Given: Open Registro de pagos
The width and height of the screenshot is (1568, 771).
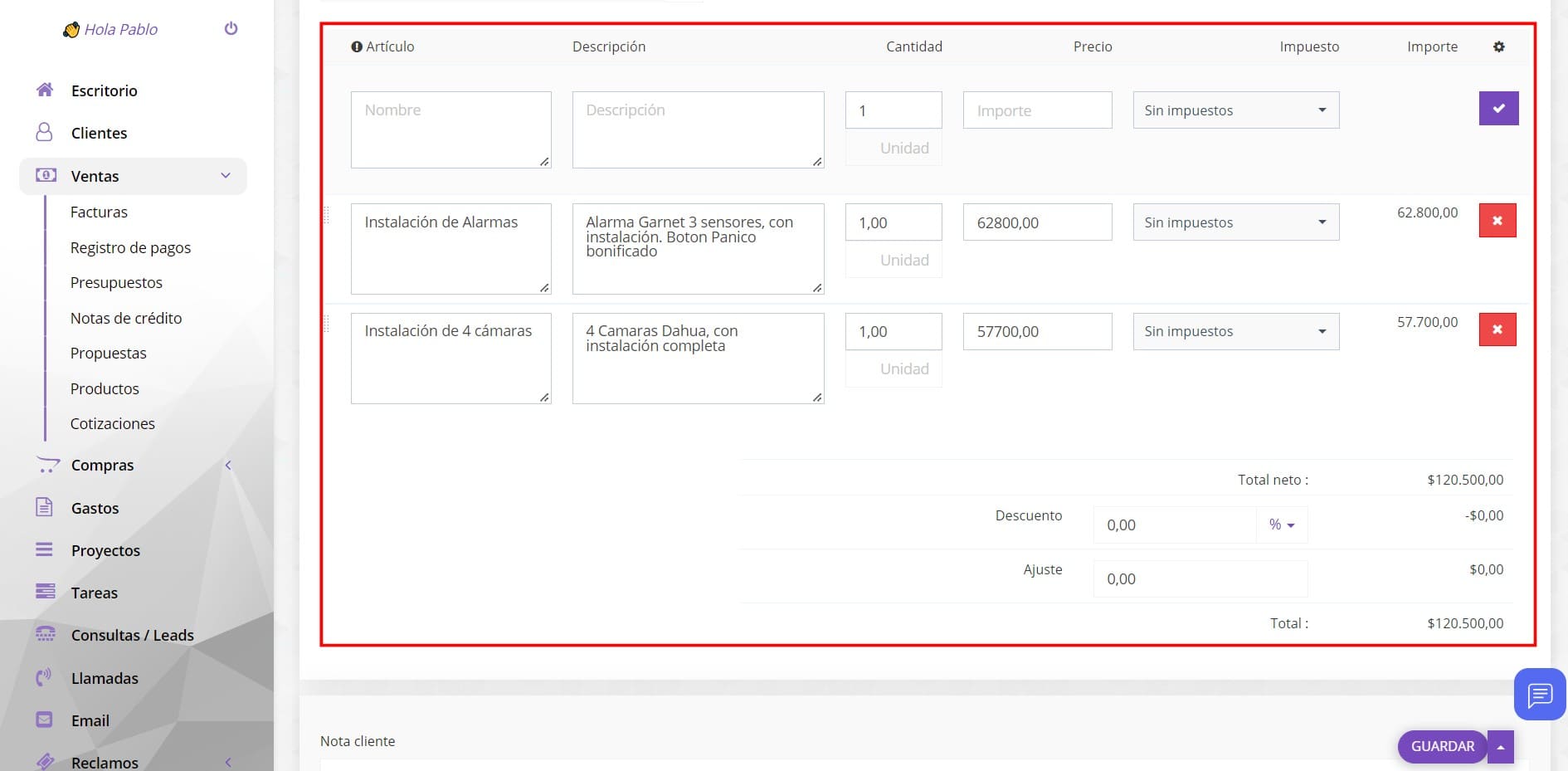Looking at the screenshot, I should pos(130,247).
